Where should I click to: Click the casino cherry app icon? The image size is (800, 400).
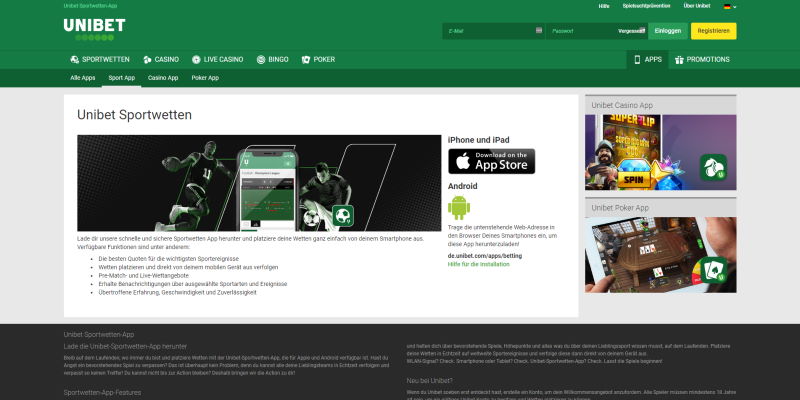(x=713, y=167)
